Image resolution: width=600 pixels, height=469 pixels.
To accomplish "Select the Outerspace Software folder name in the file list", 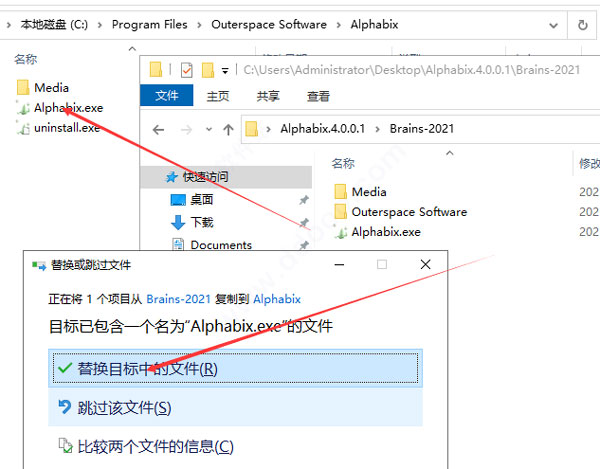I will tap(409, 212).
